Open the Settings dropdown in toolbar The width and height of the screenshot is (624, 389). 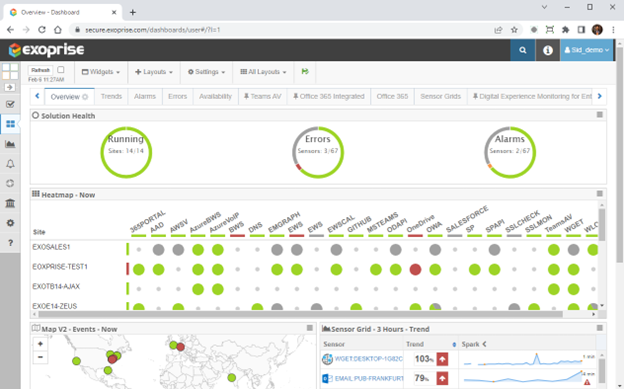[x=207, y=72]
